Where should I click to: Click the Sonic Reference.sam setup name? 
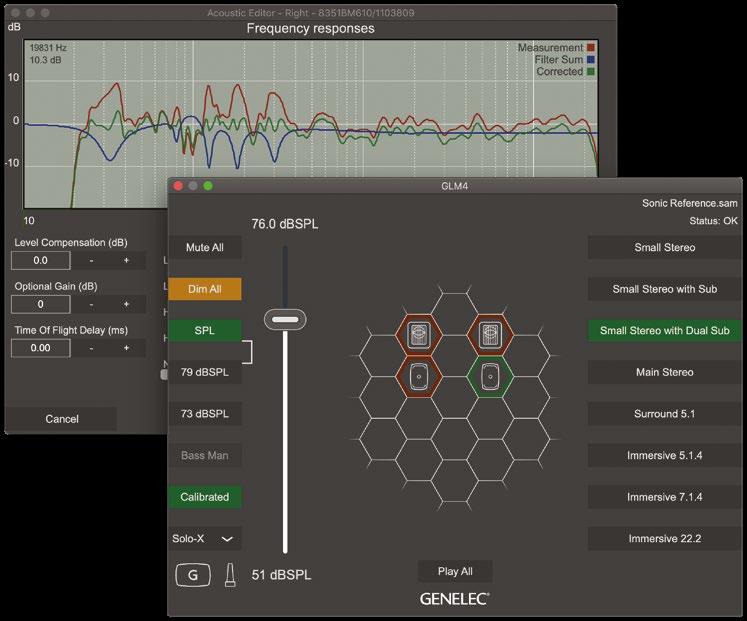tap(689, 203)
